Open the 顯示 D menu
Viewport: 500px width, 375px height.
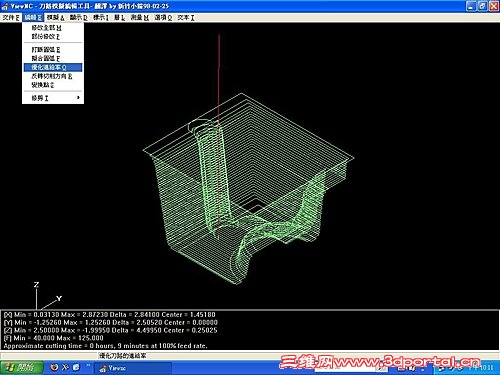[78, 18]
